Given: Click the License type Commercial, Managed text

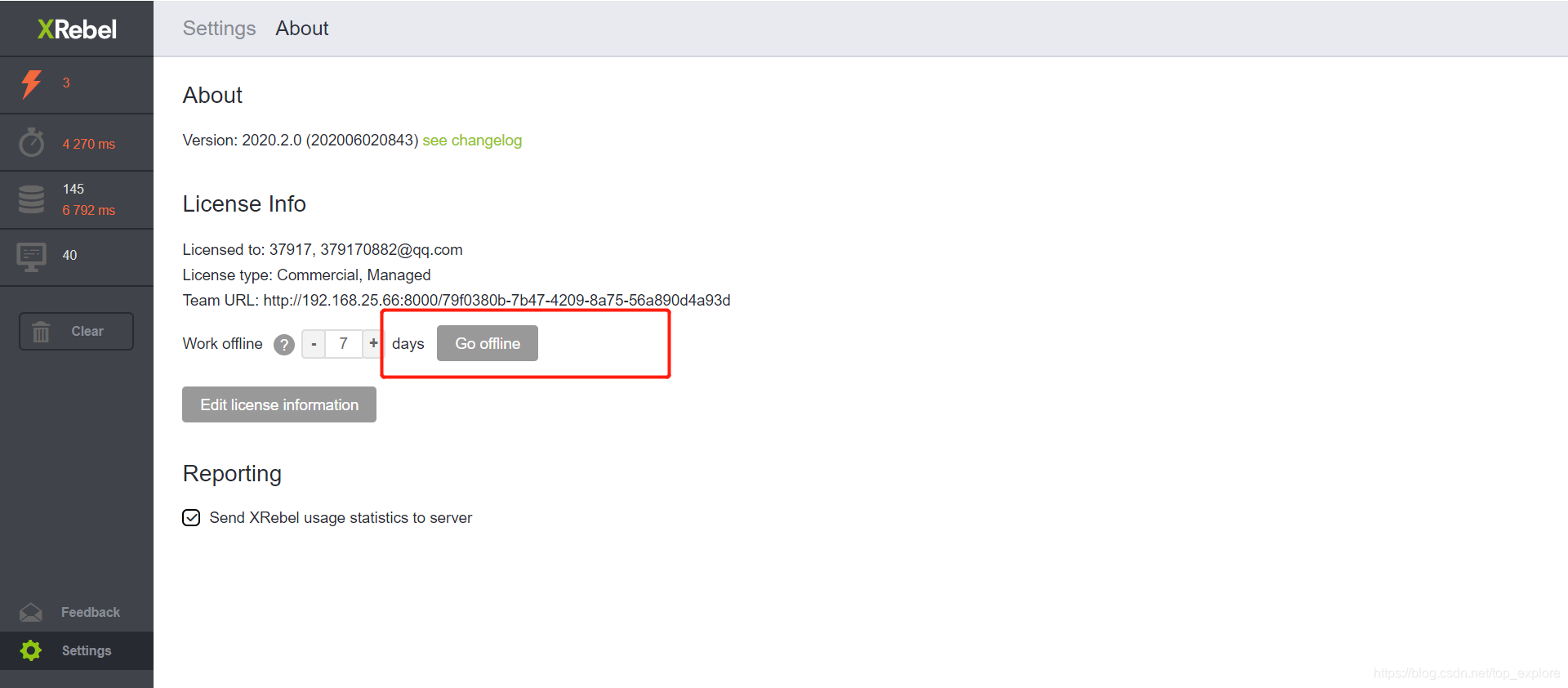Looking at the screenshot, I should [306, 275].
